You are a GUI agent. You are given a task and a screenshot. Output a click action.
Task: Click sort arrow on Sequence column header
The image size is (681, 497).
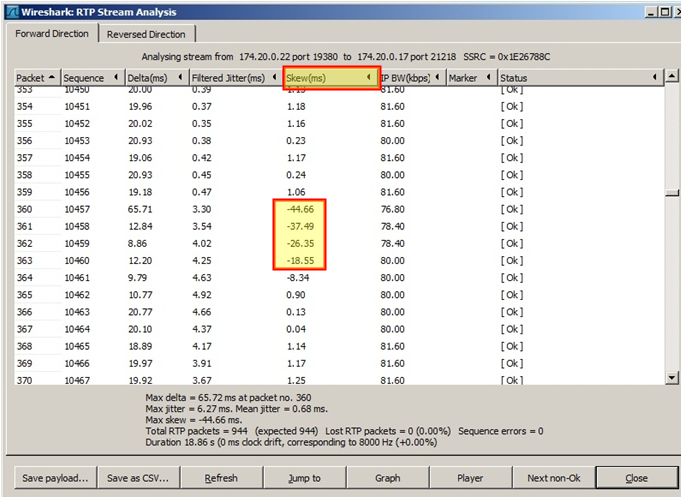[x=116, y=77]
